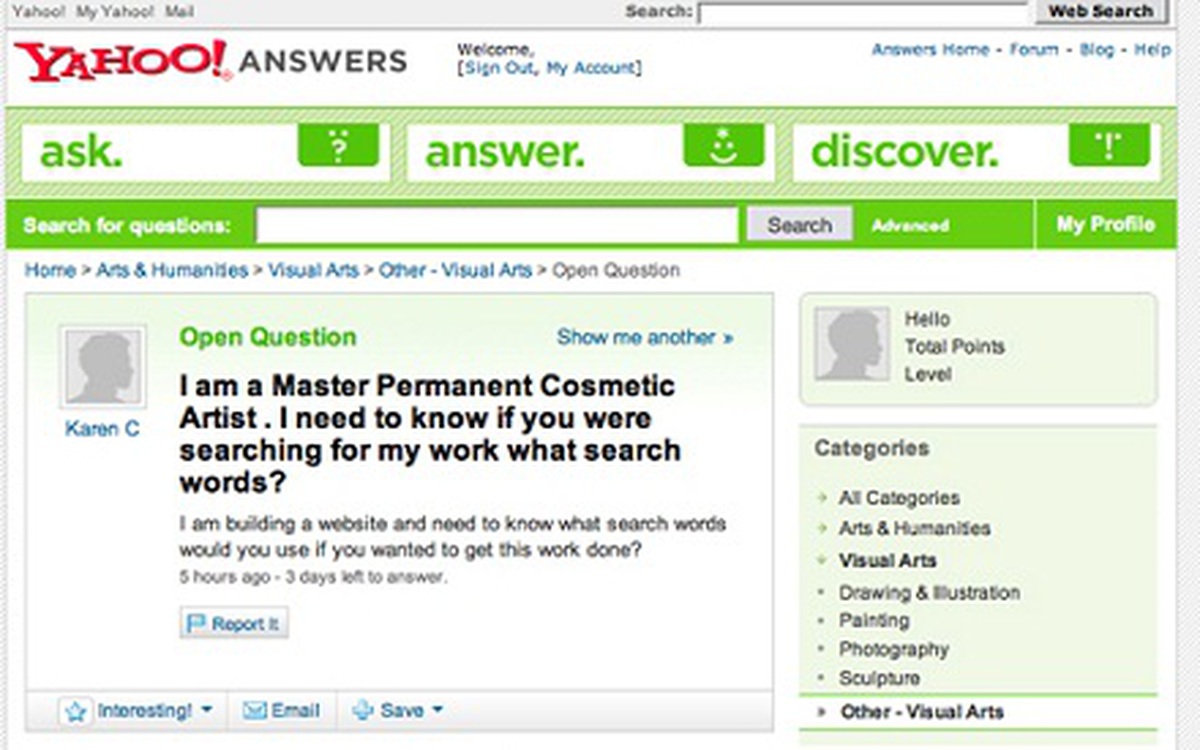This screenshot has height=750, width=1200.
Task: Click the star icon next to Interesting
Action: [76, 712]
